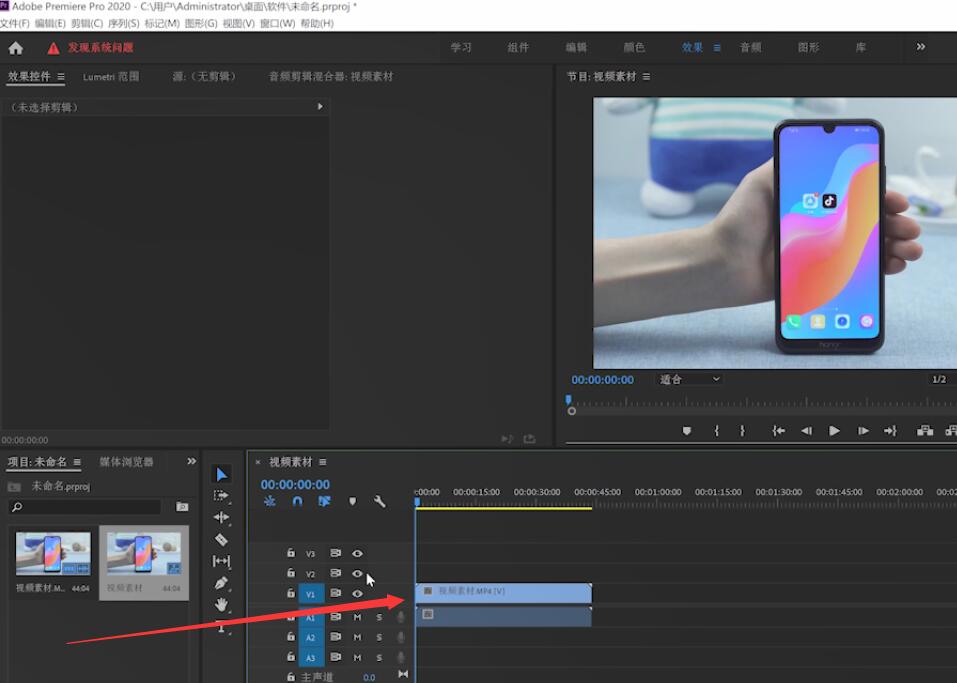The height and width of the screenshot is (683, 957).
Task: Select the Hand tool
Action: tap(221, 604)
